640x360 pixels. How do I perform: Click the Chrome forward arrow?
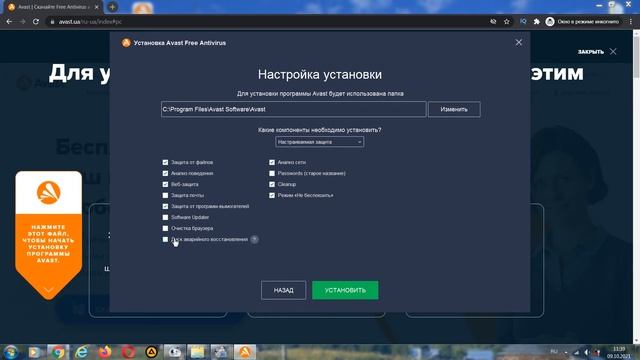[22, 22]
